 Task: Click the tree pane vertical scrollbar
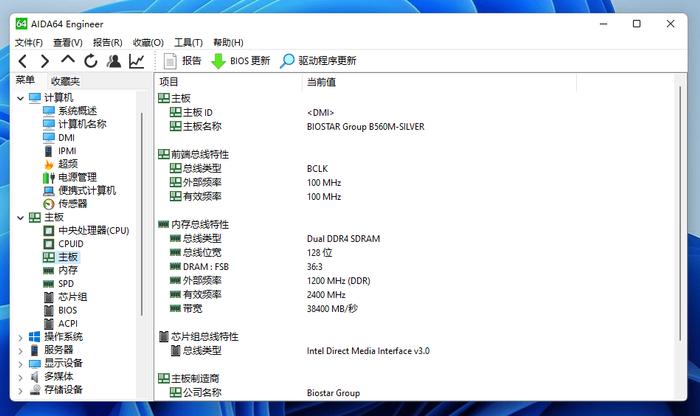click(x=142, y=214)
